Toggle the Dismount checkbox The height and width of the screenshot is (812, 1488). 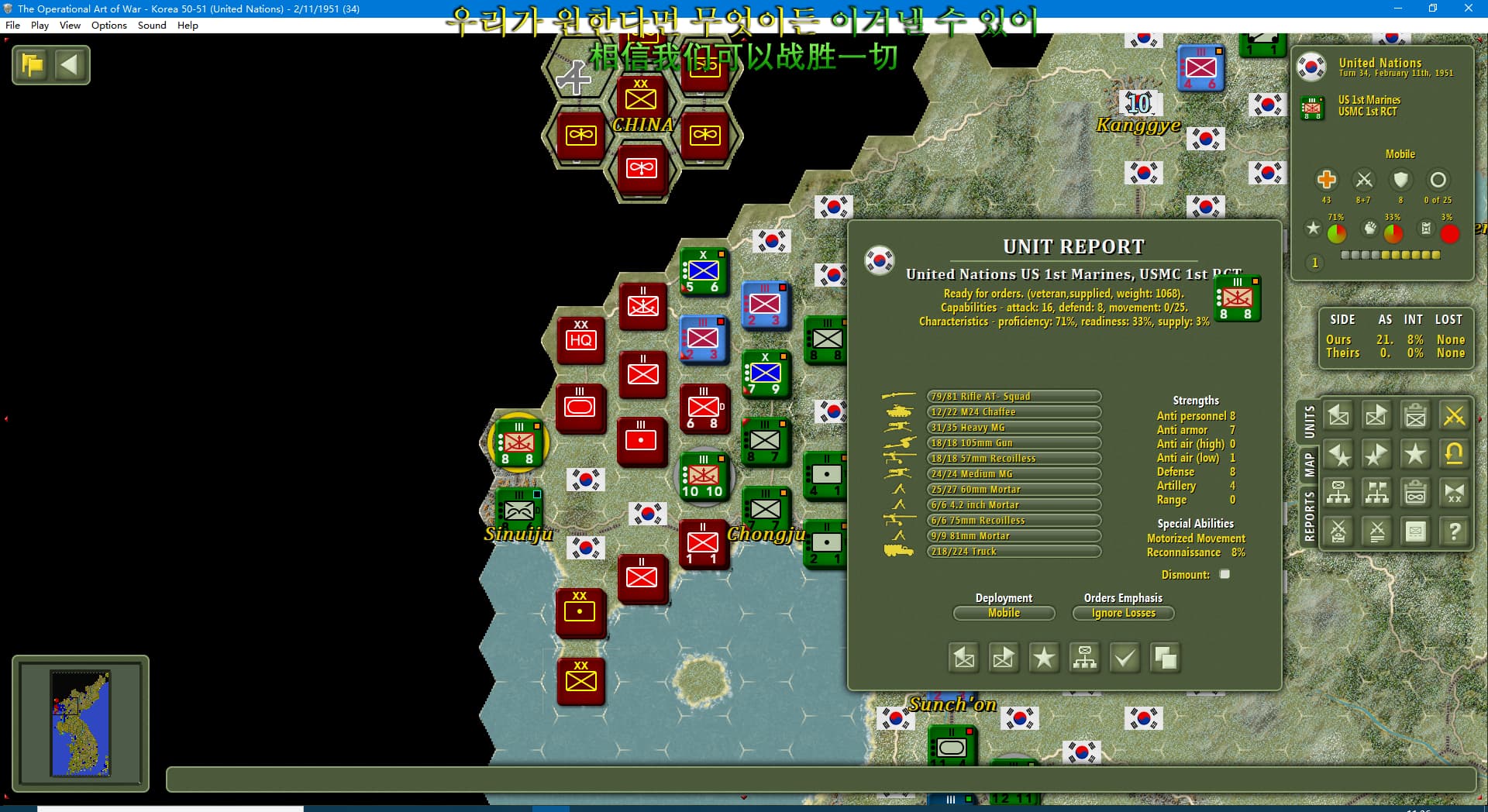[1224, 574]
